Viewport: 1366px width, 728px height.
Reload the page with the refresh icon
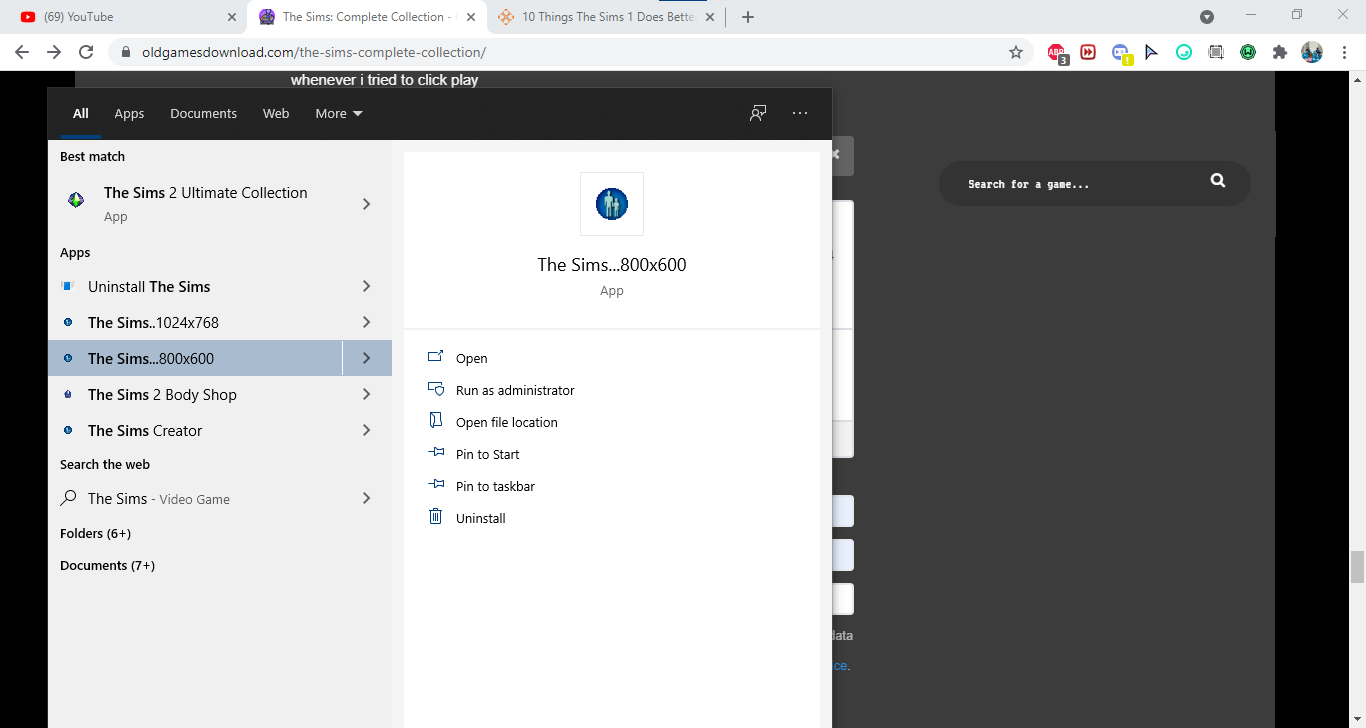pyautogui.click(x=86, y=52)
